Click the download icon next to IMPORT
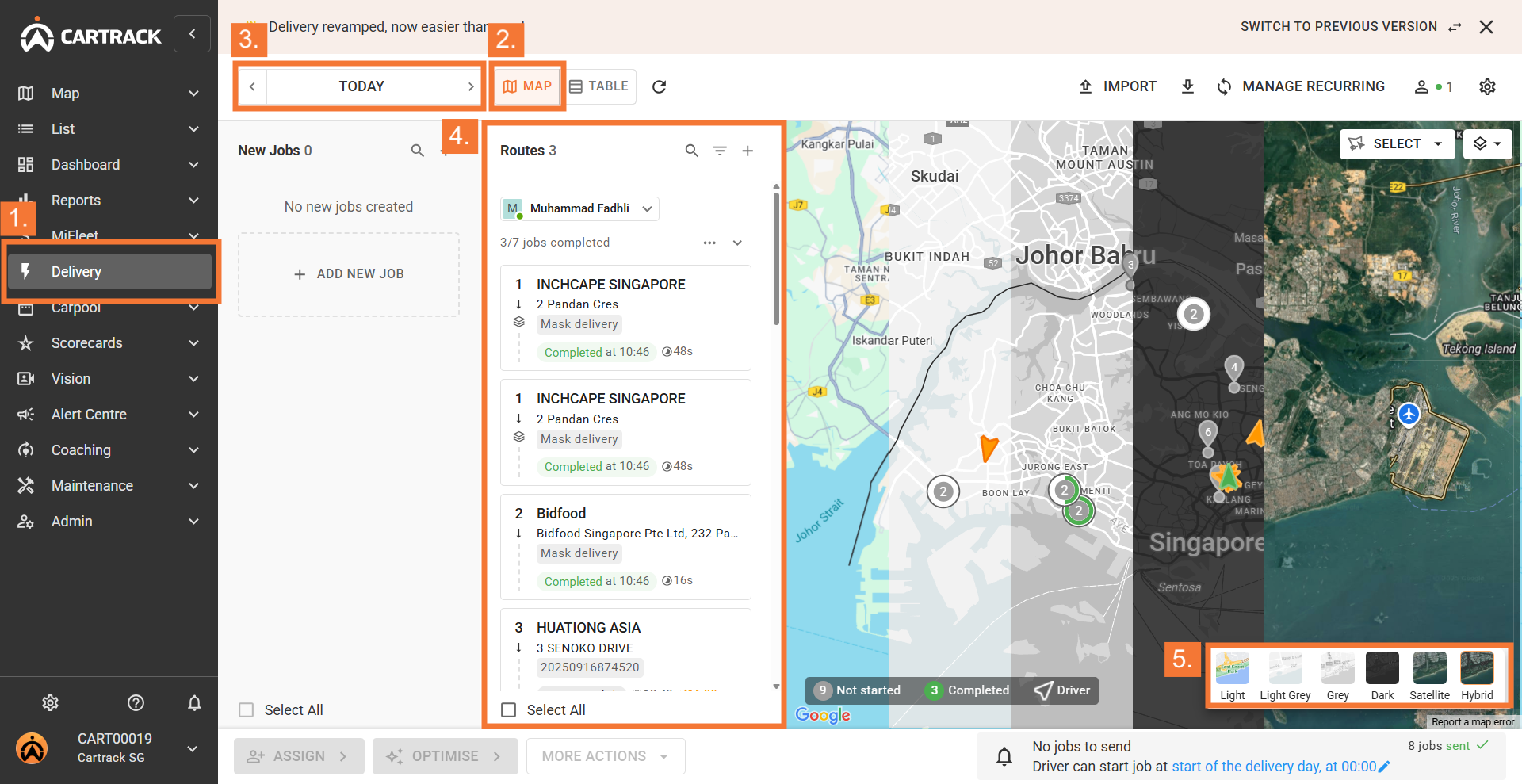The width and height of the screenshot is (1522, 784). 1187,86
